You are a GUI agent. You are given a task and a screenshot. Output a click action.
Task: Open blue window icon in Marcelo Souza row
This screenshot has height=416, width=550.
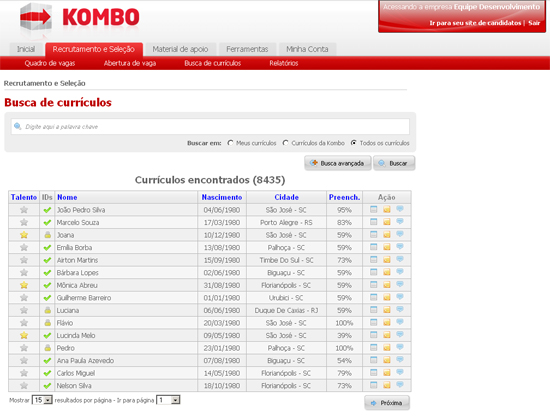374,222
